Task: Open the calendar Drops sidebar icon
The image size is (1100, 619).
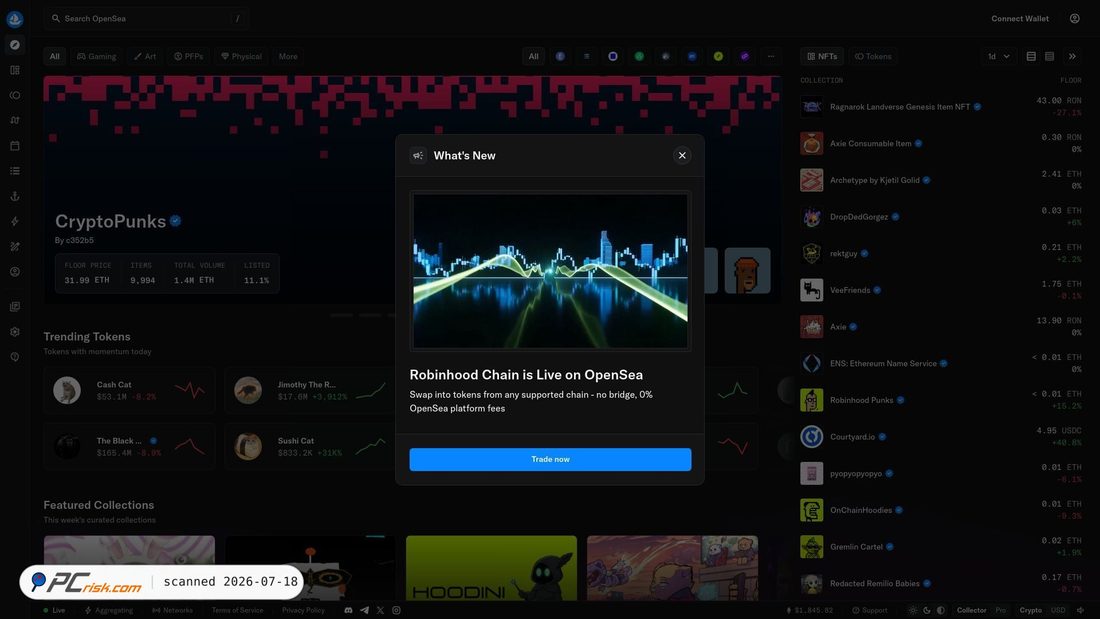Action: (x=15, y=146)
